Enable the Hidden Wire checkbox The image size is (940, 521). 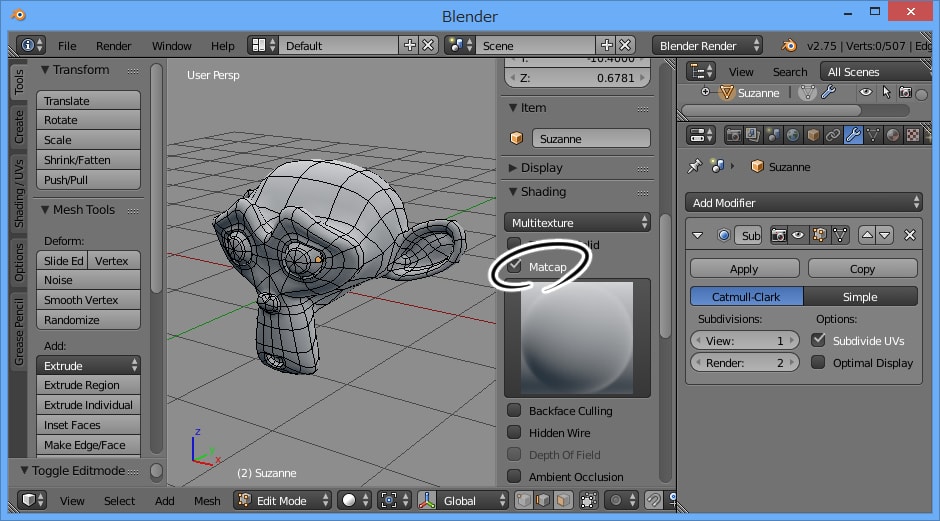click(x=514, y=432)
